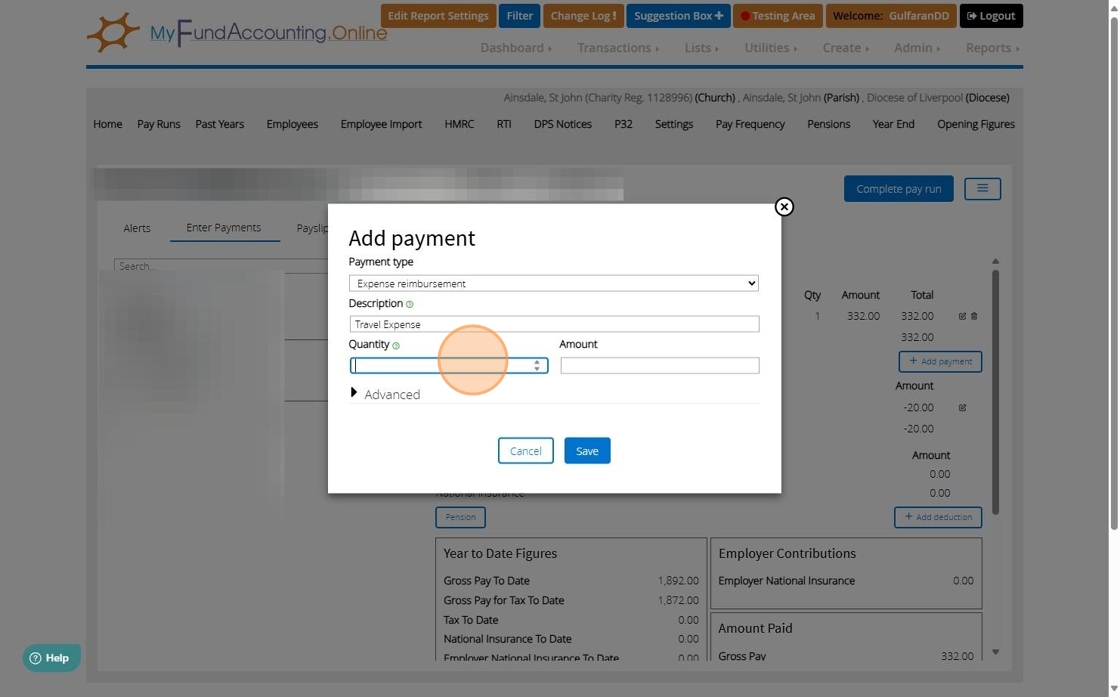Screen dimensions: 1120x697
Task: Click the Description info icon
Action: click(x=409, y=304)
